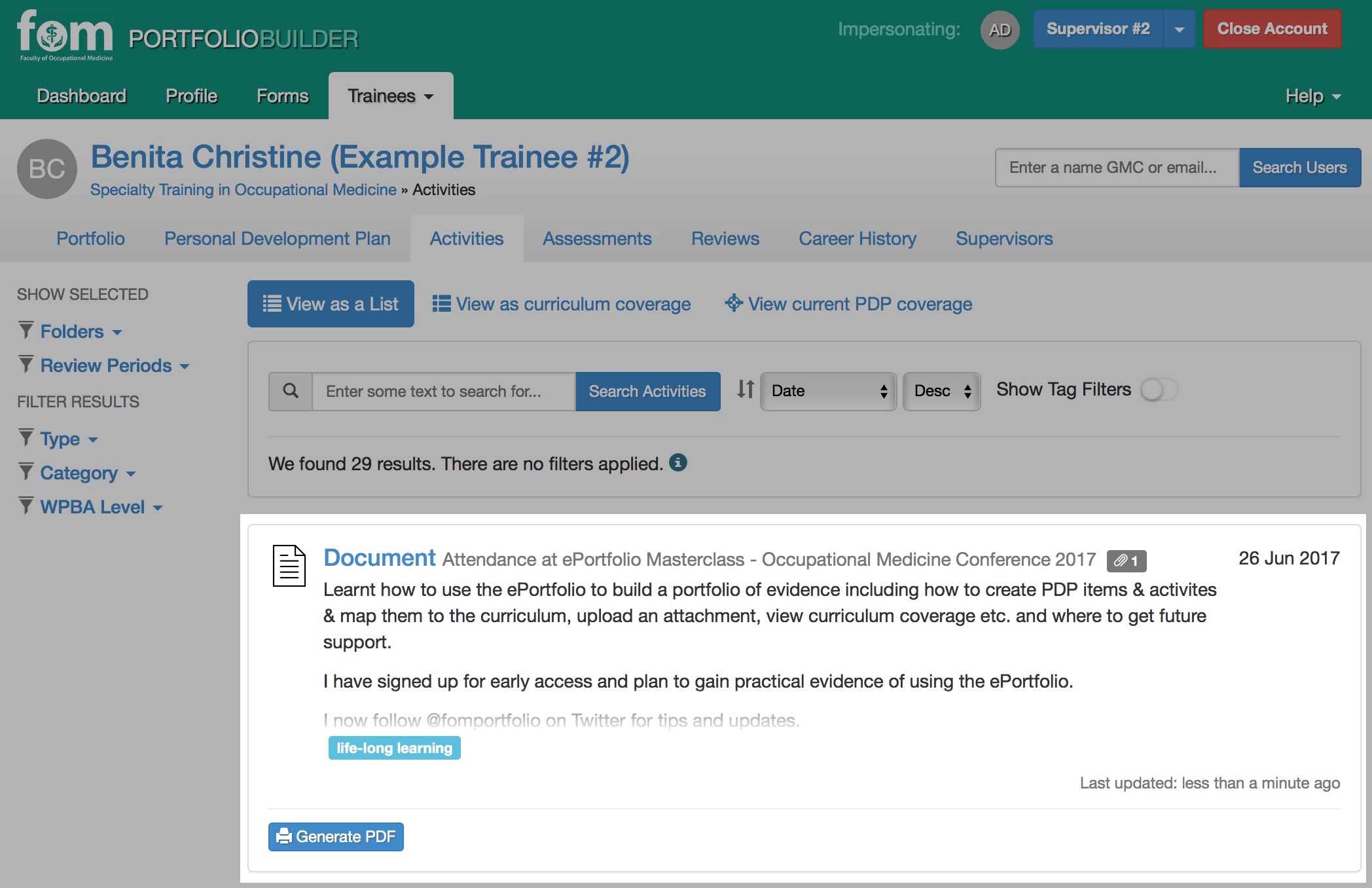This screenshot has height=888, width=1372.
Task: Open the Document activity title link
Action: 379,558
